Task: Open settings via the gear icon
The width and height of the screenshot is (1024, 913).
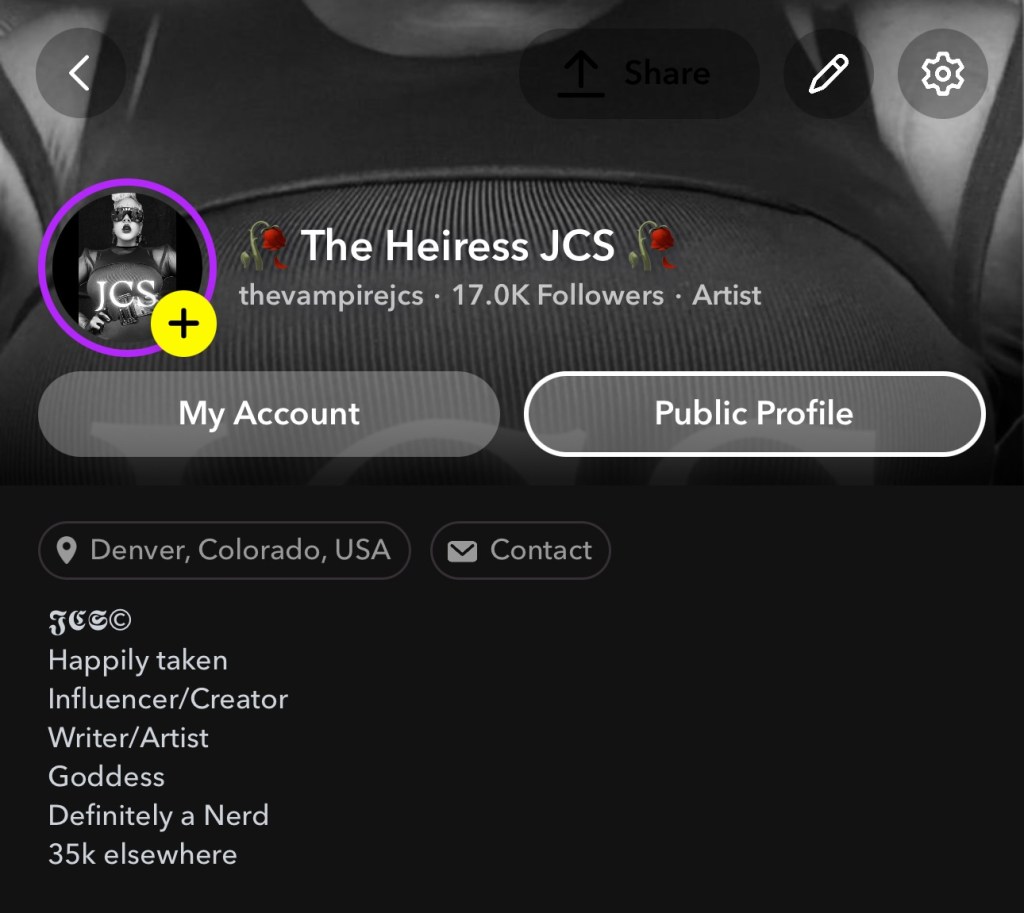Action: [942, 74]
